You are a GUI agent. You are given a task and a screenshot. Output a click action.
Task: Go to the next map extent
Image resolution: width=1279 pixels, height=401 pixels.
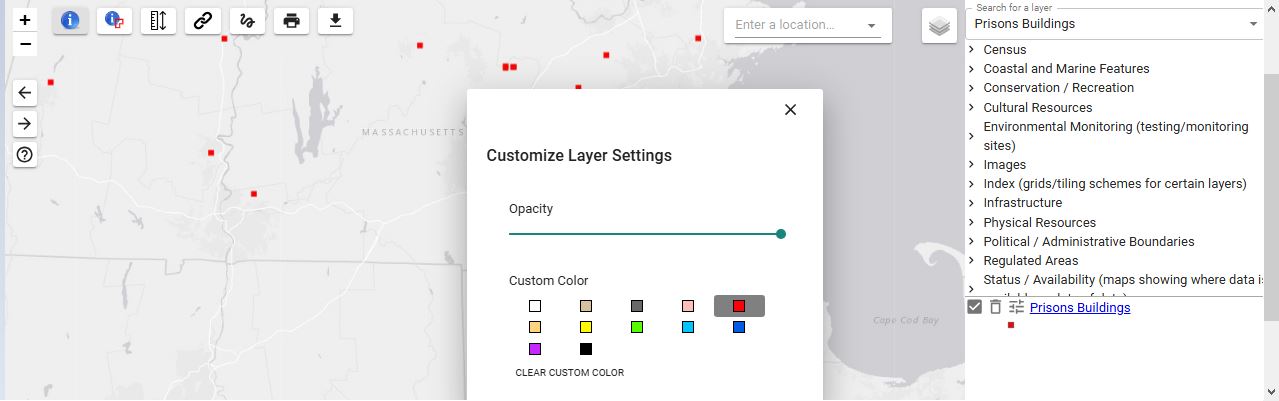25,124
